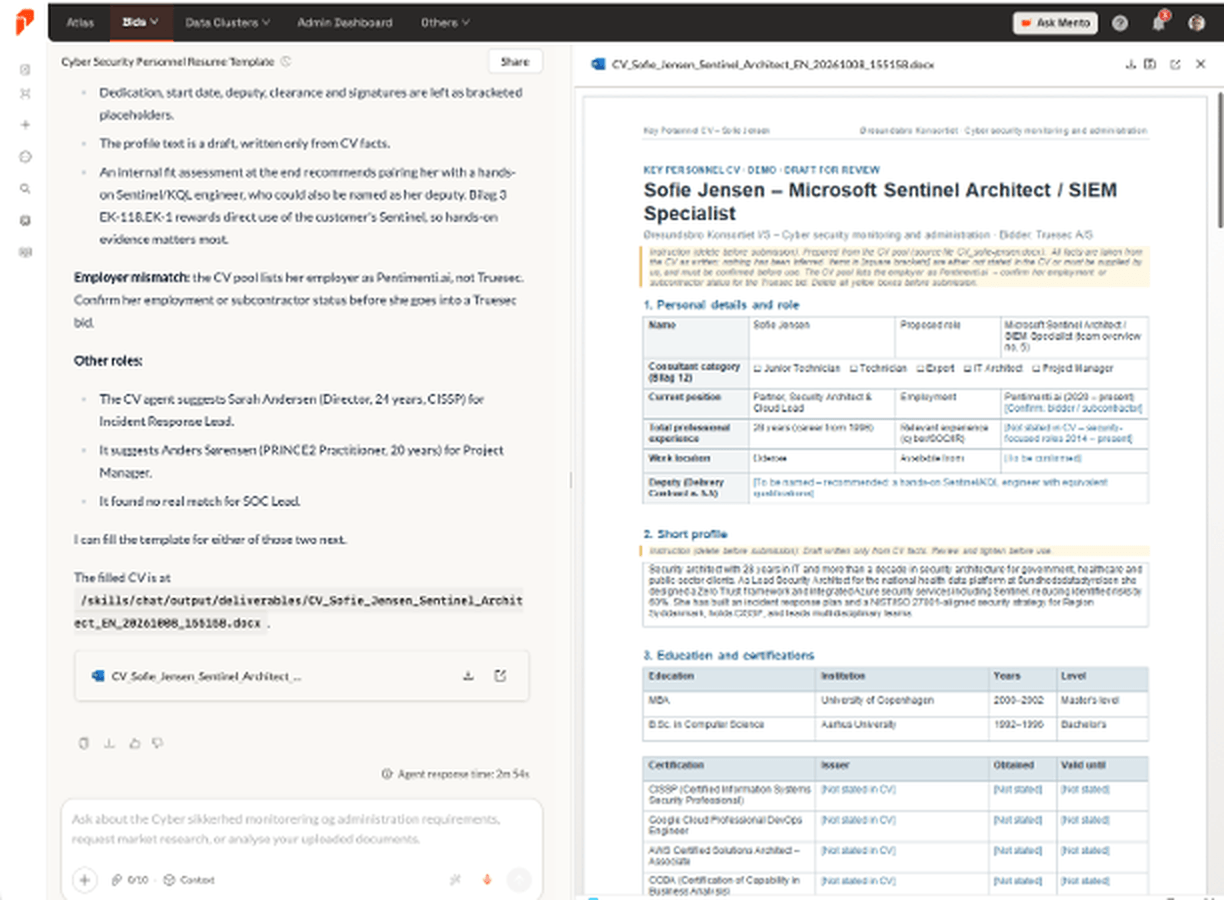1224x900 pixels.
Task: Give thumbs down to the response
Action: click(158, 743)
